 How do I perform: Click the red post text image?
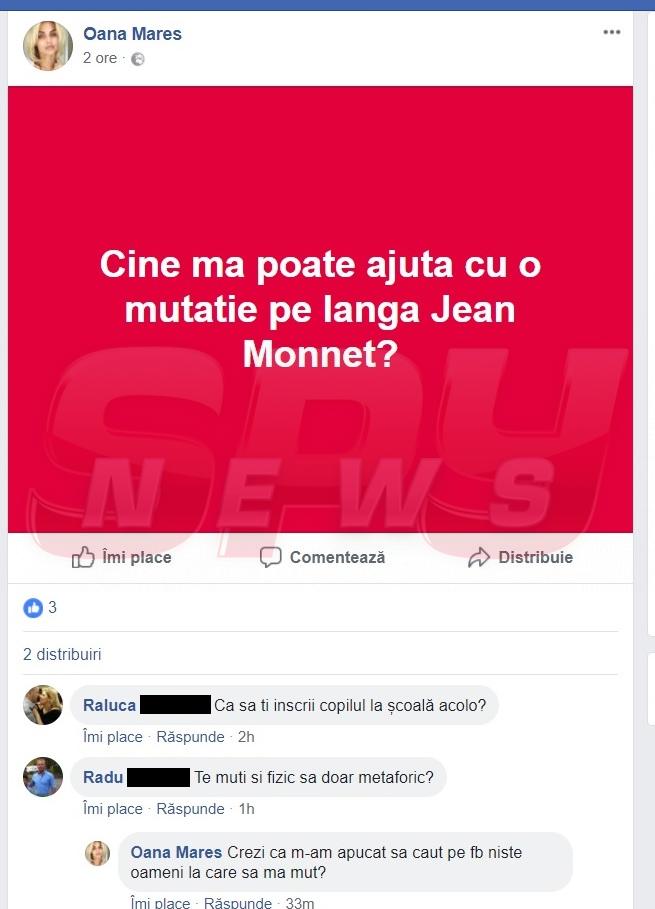tap(320, 309)
